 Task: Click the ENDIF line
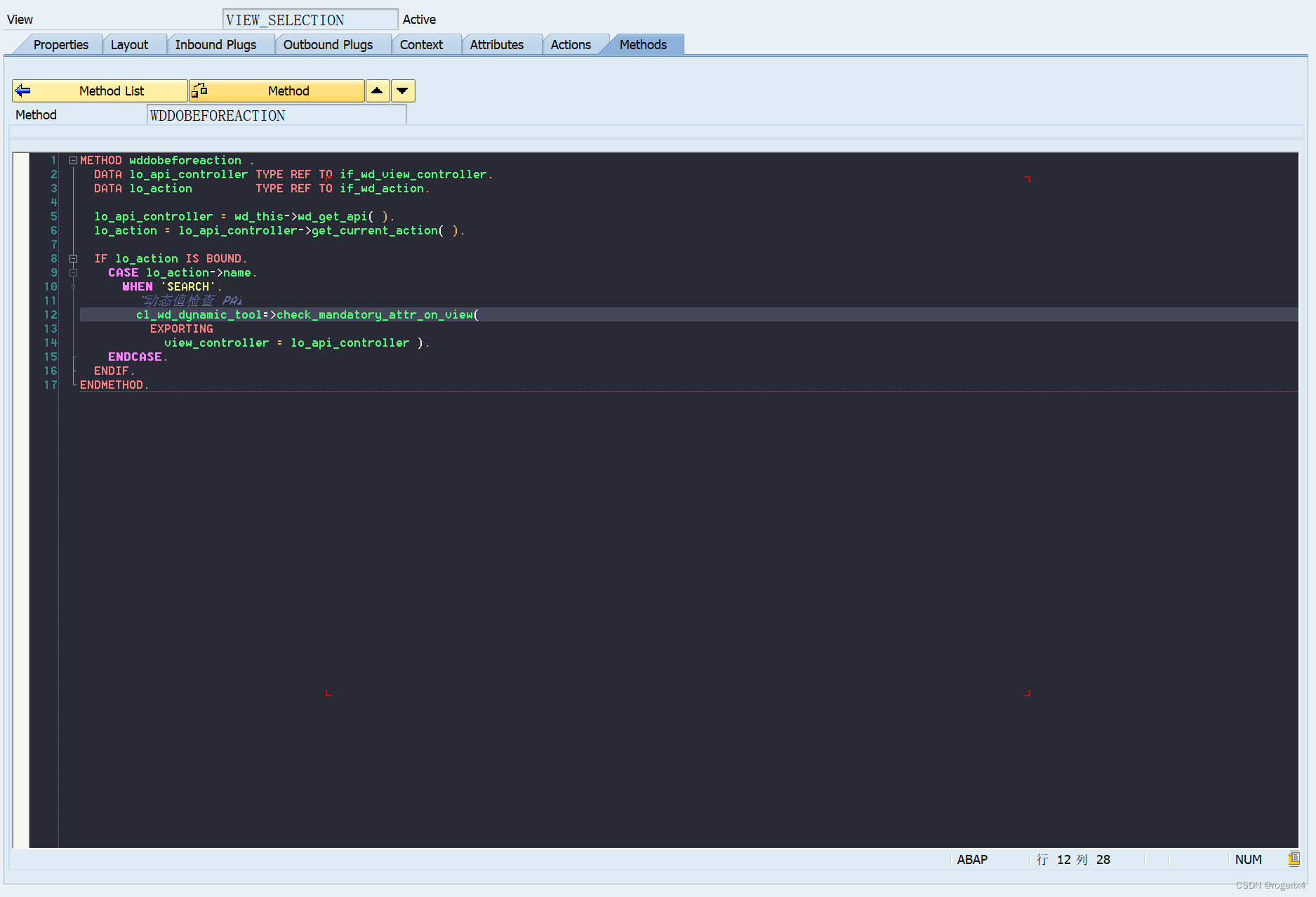pyautogui.click(x=114, y=371)
